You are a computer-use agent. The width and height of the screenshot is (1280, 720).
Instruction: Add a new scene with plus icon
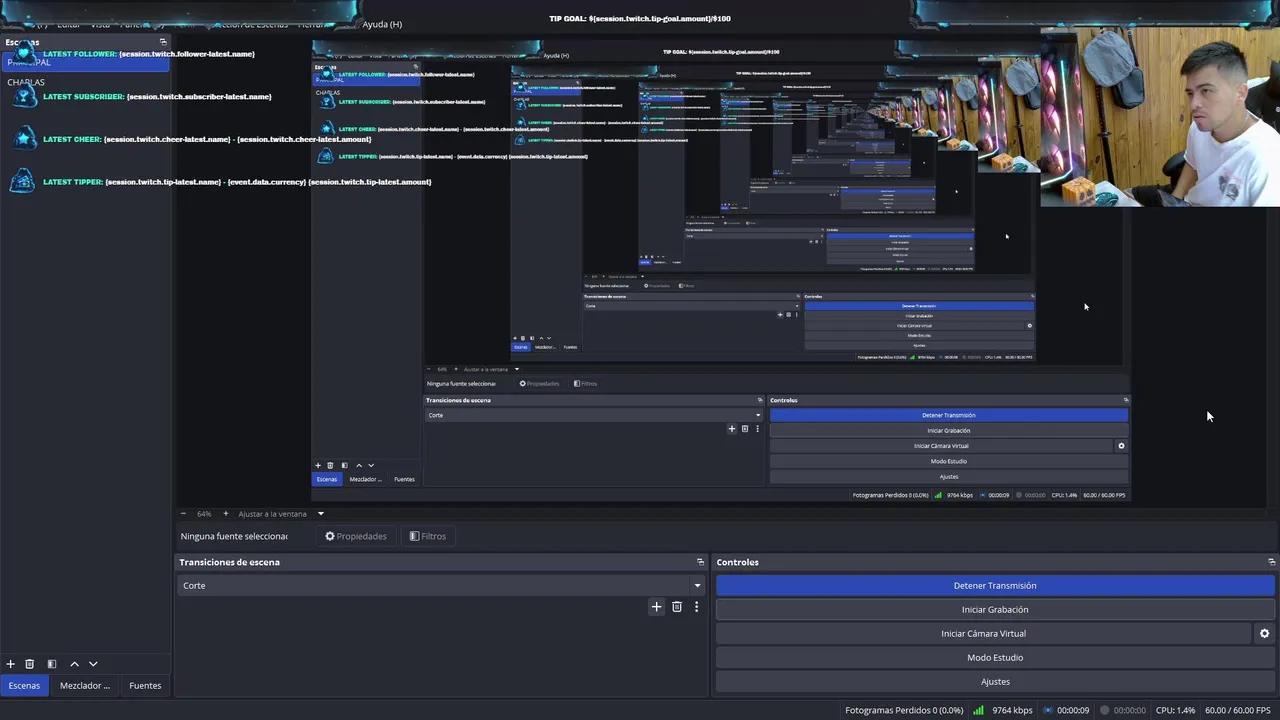10,664
